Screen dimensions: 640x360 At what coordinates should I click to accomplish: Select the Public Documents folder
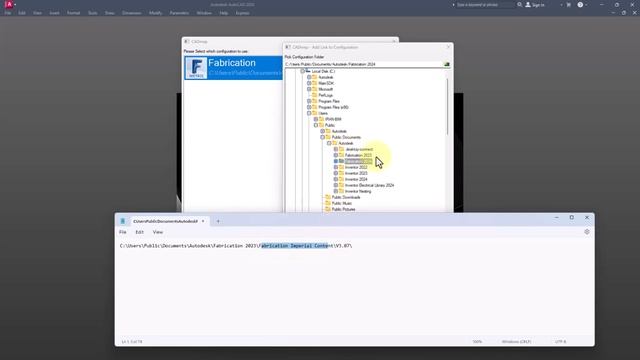[346, 137]
